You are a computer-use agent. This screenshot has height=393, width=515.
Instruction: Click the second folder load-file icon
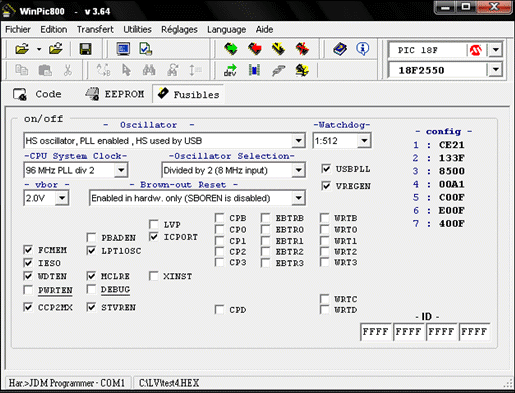(56, 49)
